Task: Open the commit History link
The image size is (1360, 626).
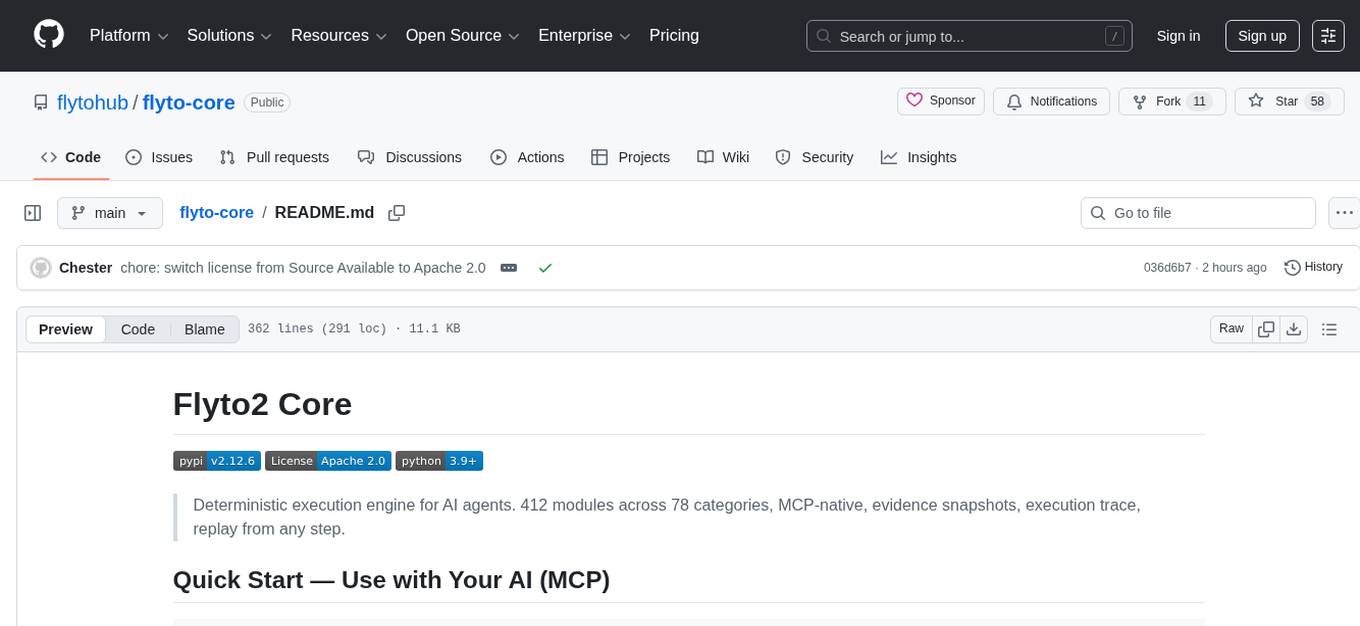Action: (1313, 267)
